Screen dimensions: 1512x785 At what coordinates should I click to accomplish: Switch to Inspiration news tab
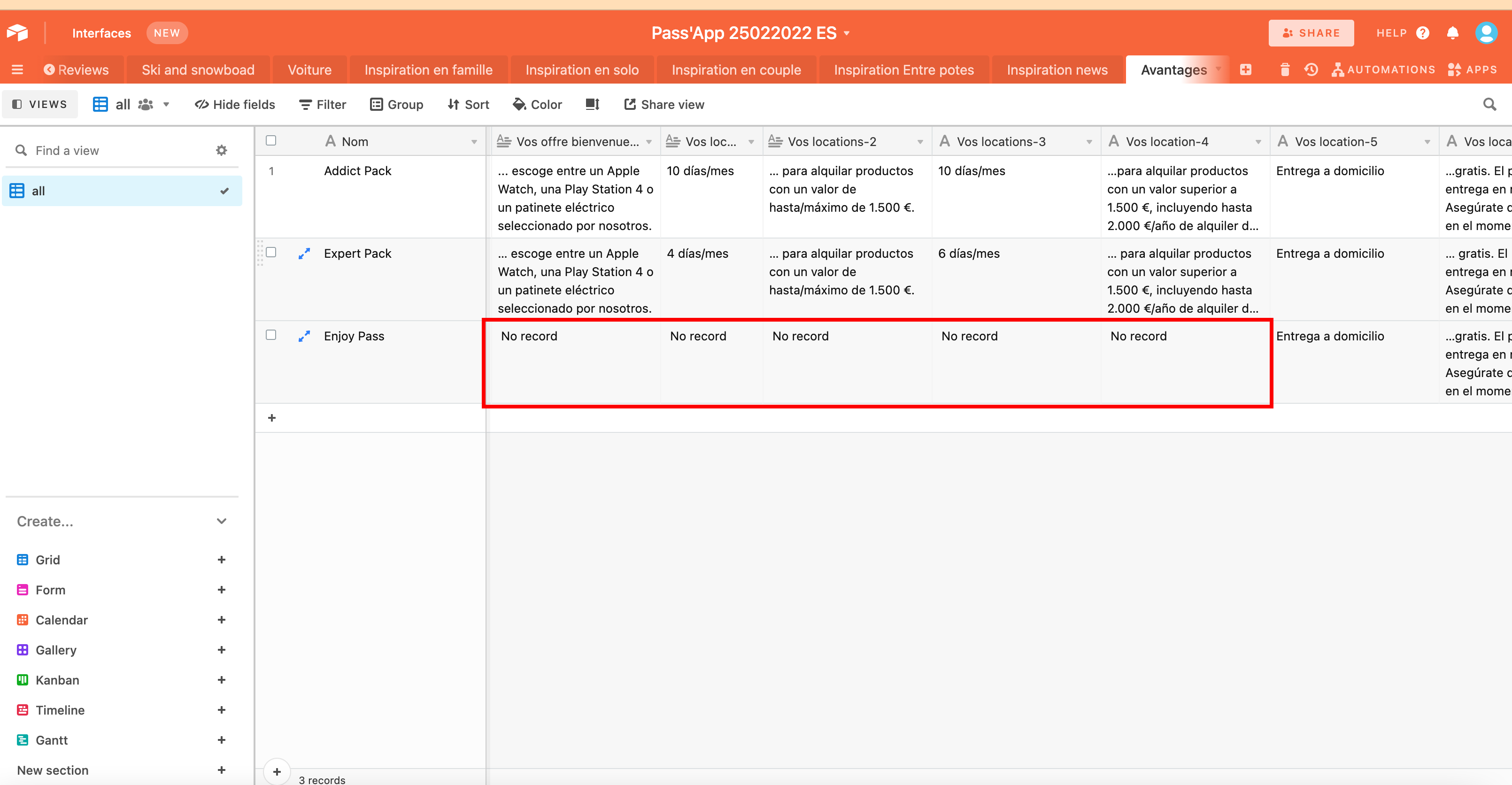(1057, 70)
